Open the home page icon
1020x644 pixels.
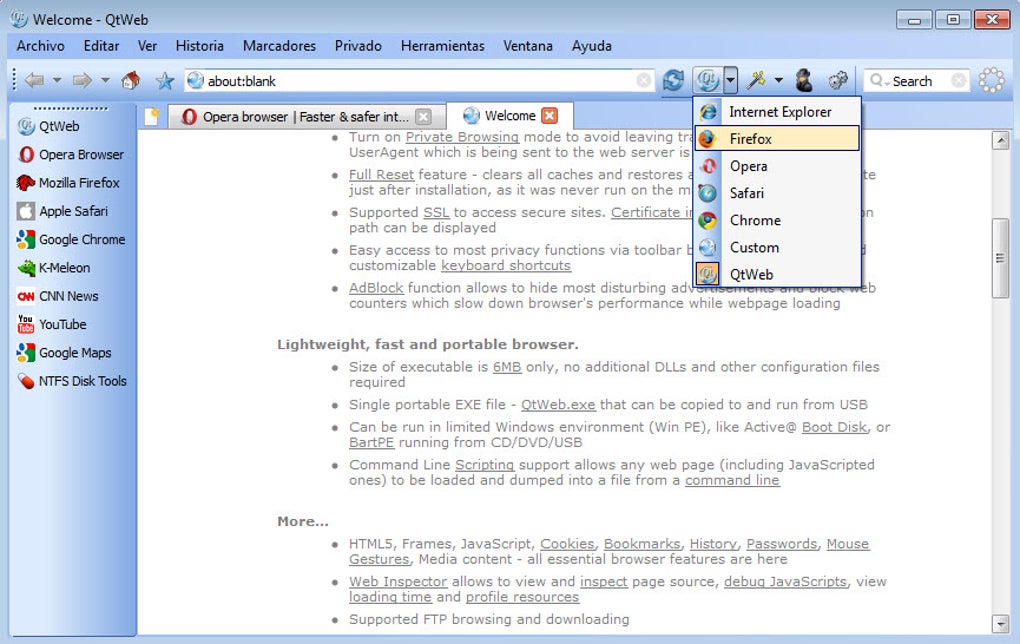pyautogui.click(x=131, y=81)
